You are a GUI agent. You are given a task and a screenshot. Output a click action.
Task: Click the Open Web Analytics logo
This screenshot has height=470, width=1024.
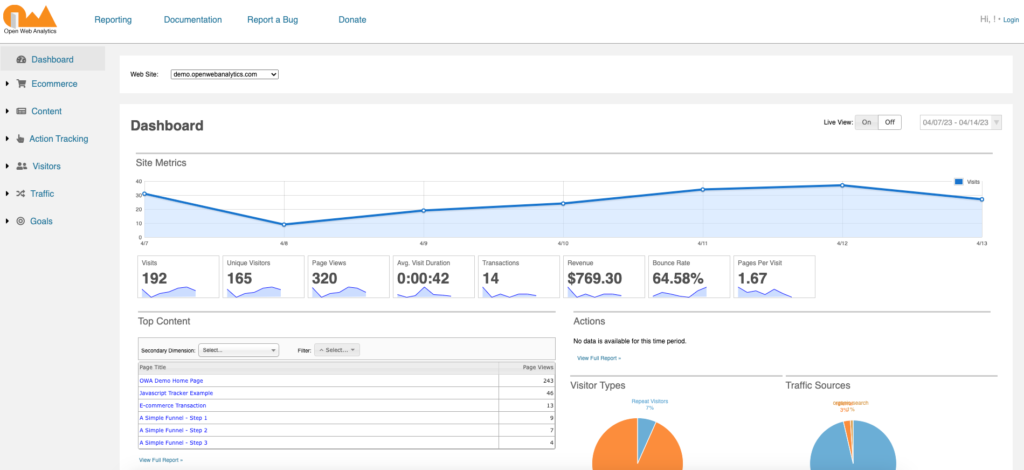29,18
